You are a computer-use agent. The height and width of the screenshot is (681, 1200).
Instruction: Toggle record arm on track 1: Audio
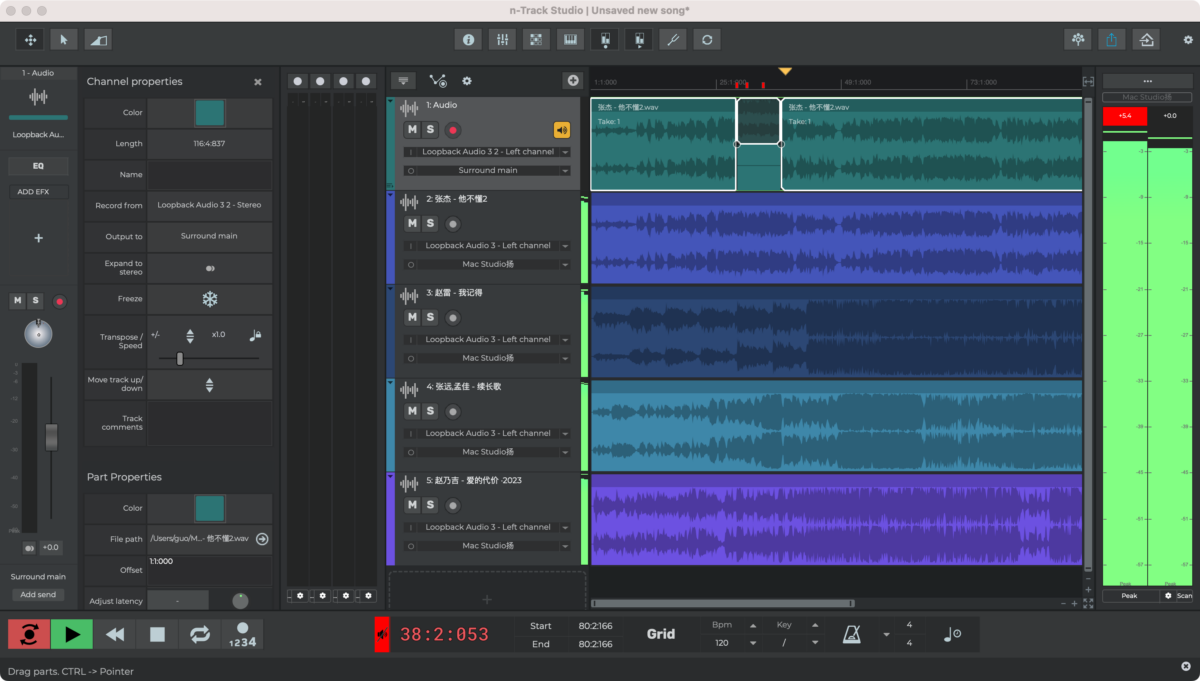click(453, 130)
